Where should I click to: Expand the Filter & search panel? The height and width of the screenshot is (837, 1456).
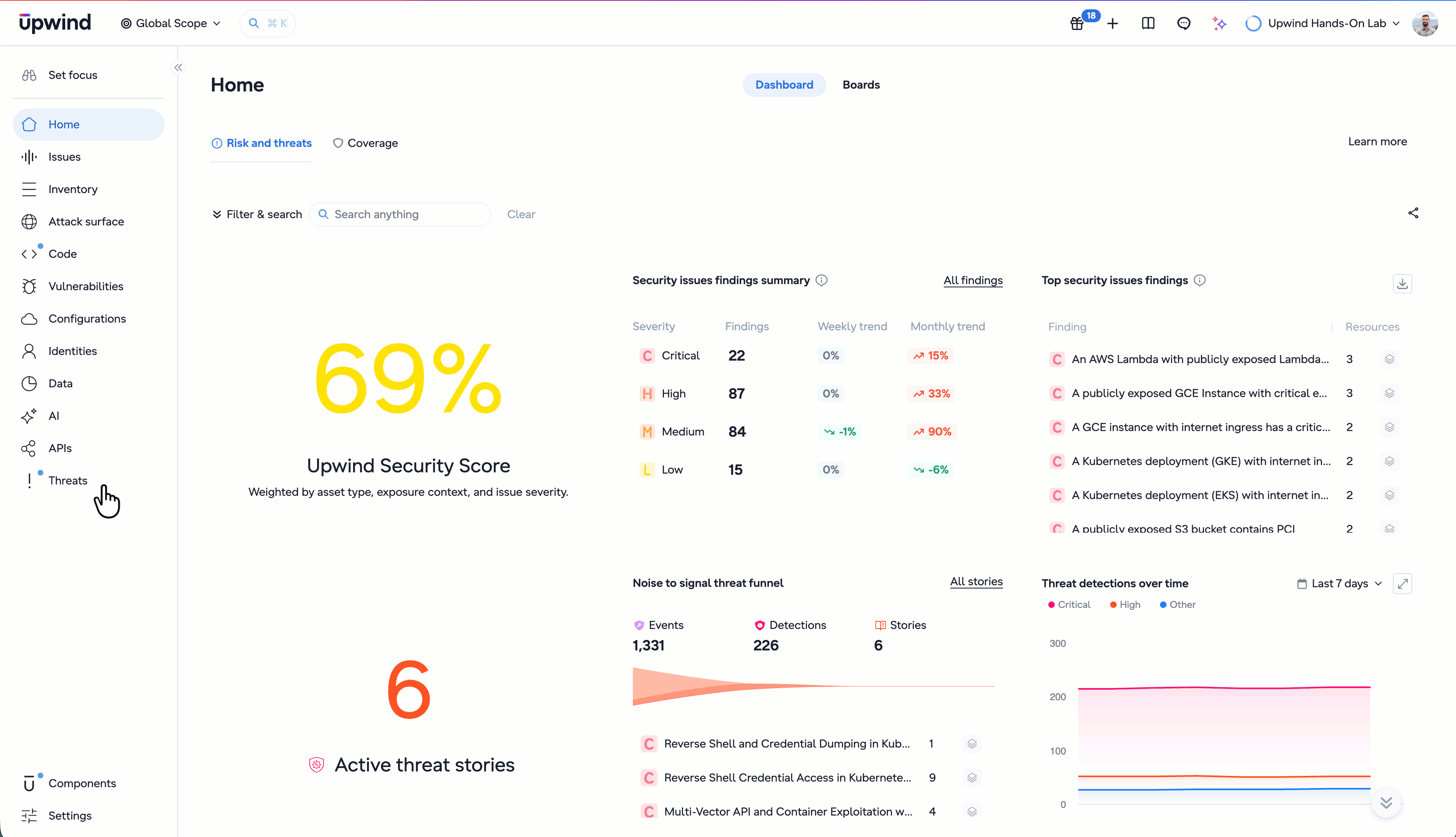[x=257, y=215]
